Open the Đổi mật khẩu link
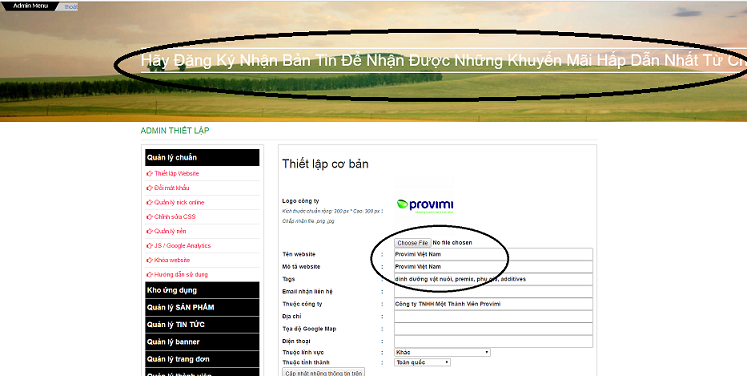The width and height of the screenshot is (747, 376). [x=172, y=188]
